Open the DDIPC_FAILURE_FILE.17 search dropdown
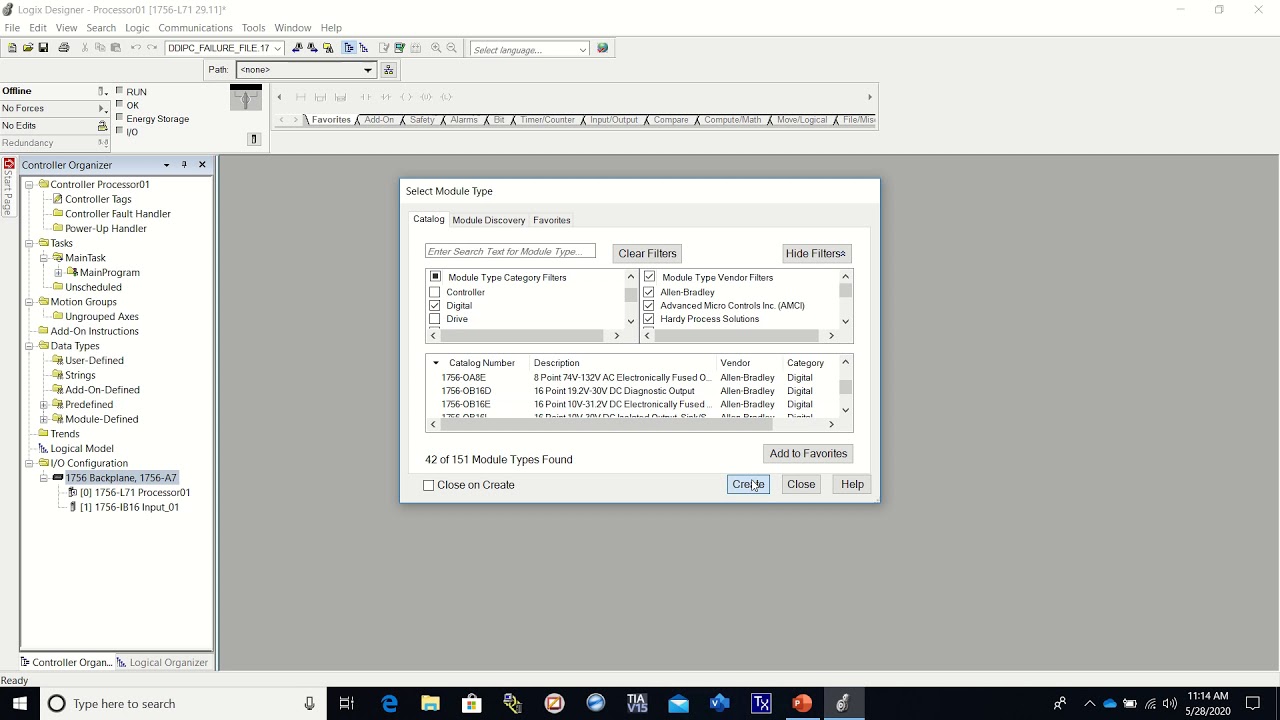The width and height of the screenshot is (1280, 720). [277, 48]
